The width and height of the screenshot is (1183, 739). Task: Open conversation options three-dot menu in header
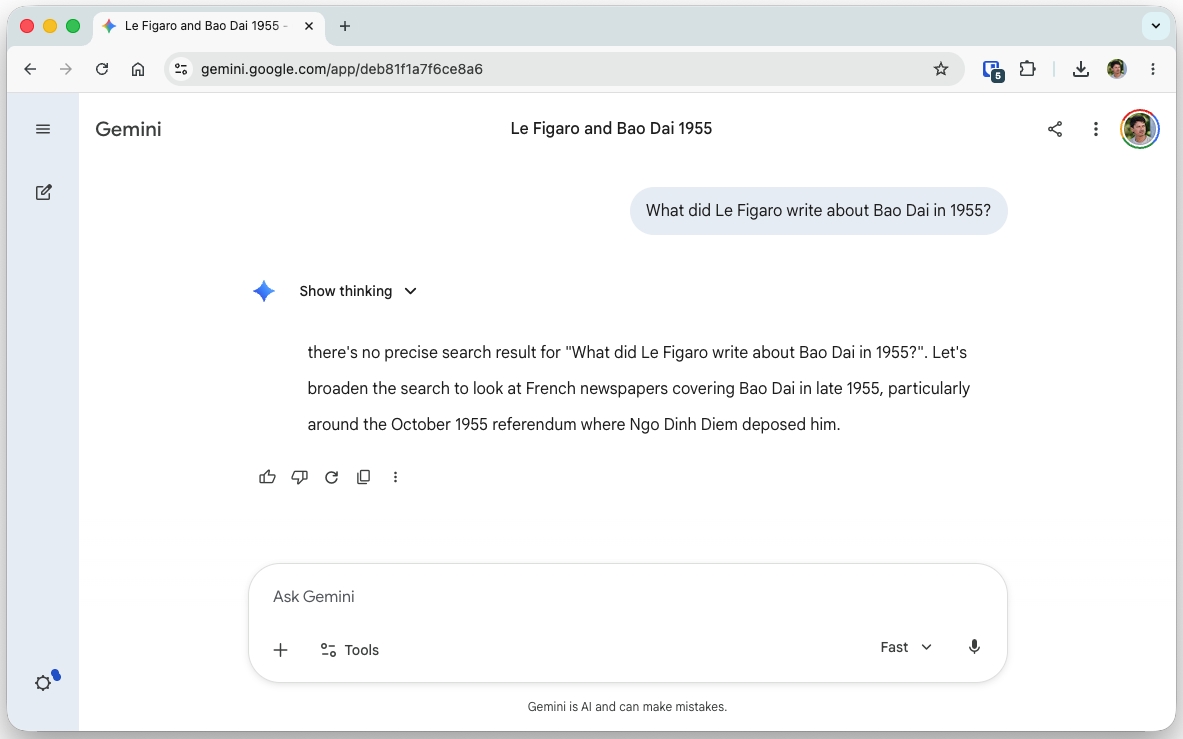click(x=1095, y=129)
